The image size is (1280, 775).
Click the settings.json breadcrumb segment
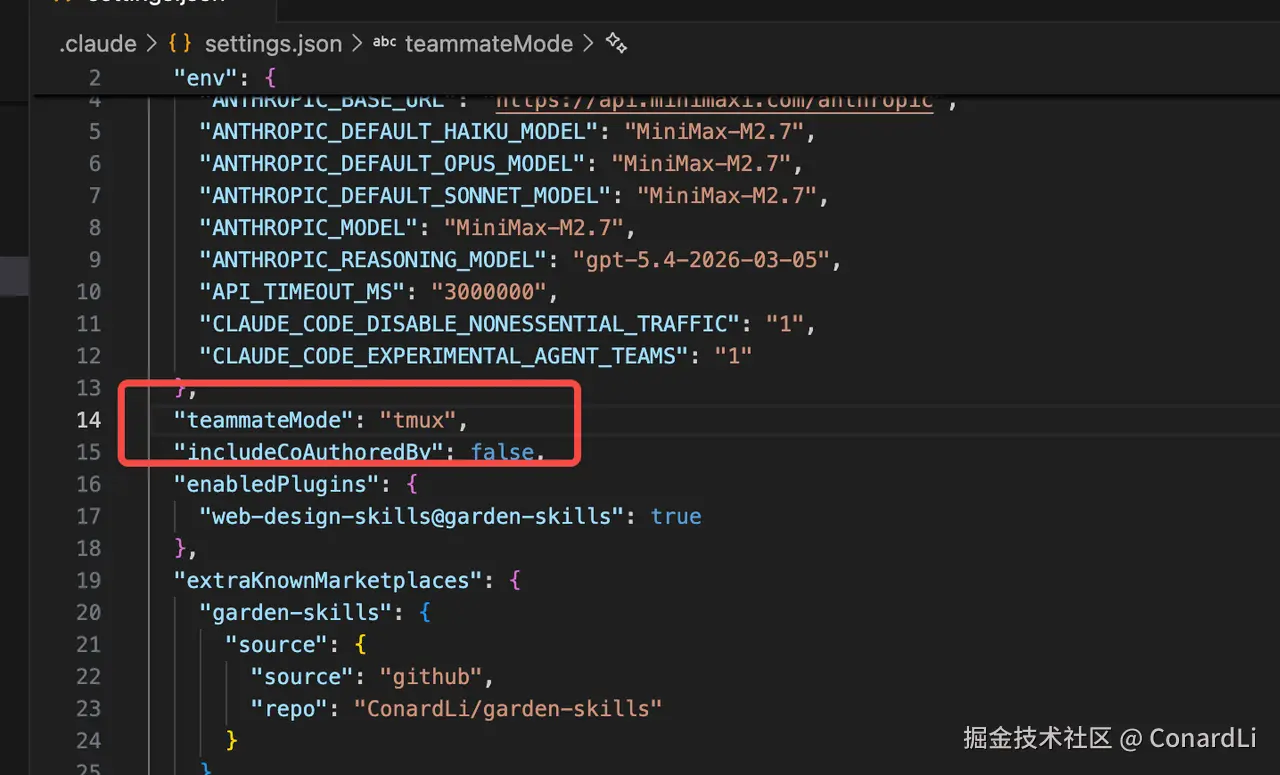[273, 44]
